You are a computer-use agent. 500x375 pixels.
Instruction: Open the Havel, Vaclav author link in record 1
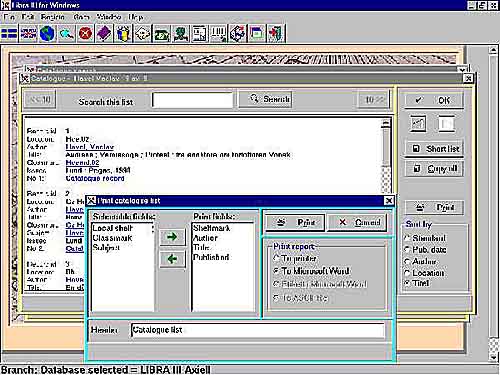pyautogui.click(x=90, y=147)
